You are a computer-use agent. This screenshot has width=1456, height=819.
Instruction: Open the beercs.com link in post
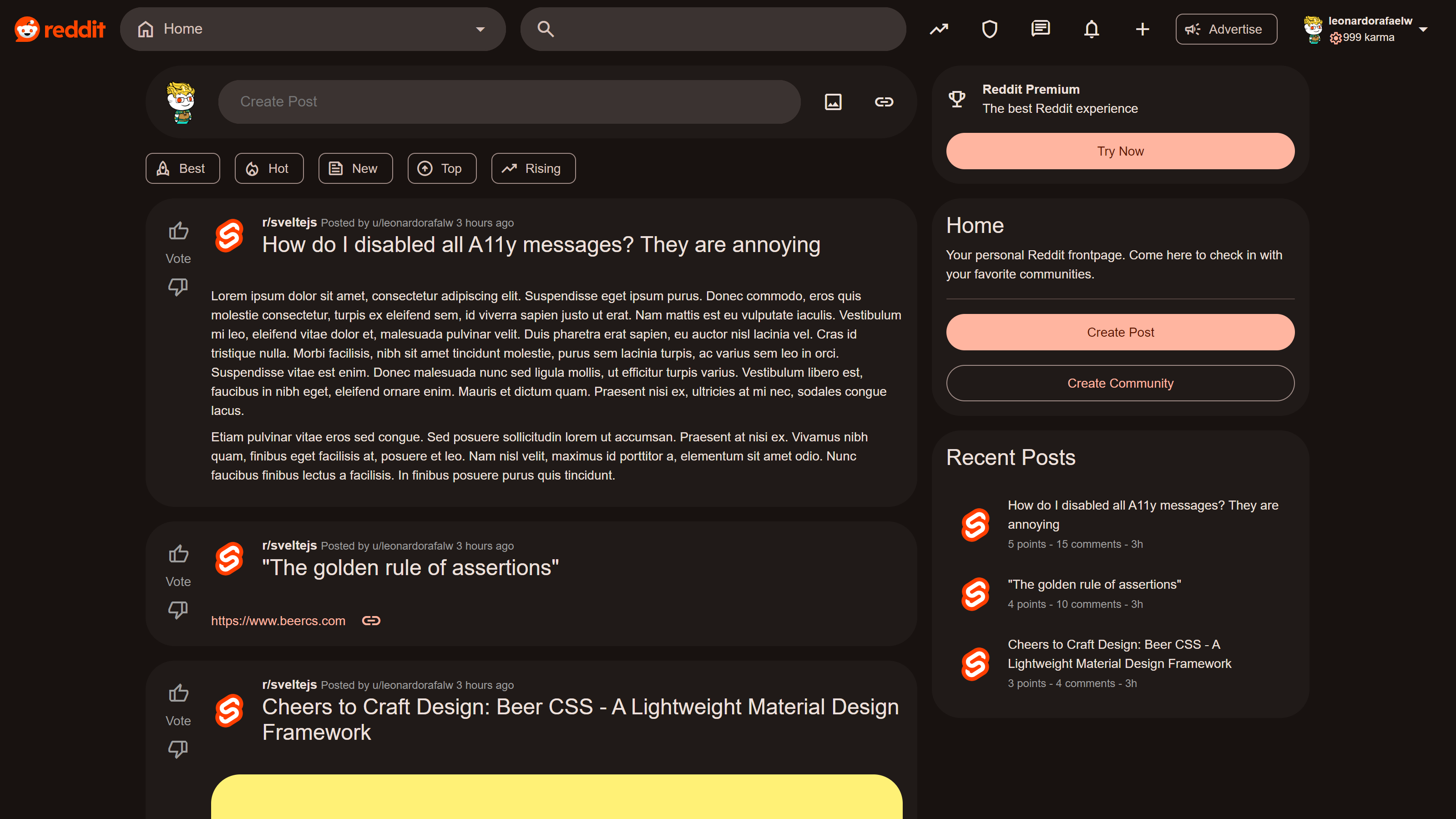(279, 620)
